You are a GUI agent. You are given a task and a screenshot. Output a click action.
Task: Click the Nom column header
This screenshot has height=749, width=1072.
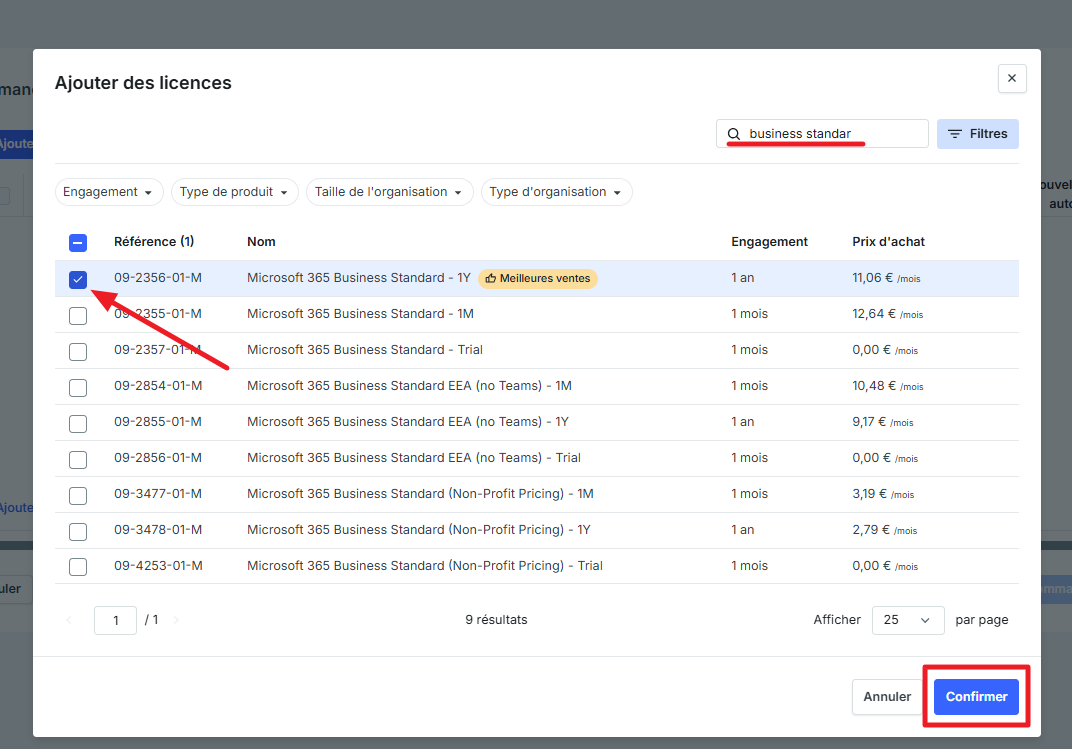coord(261,242)
